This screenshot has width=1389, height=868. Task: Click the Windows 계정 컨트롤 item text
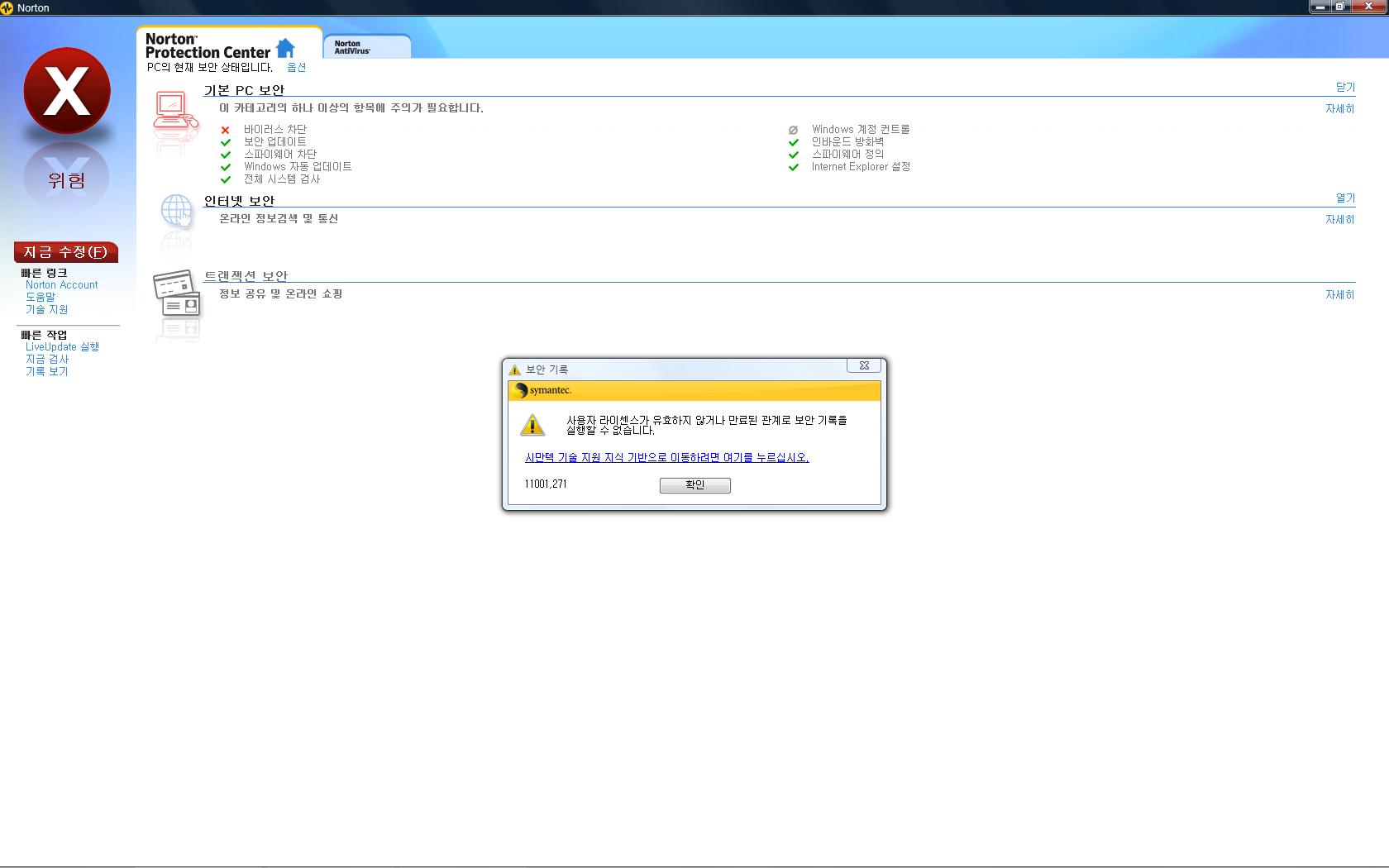pyautogui.click(x=861, y=130)
